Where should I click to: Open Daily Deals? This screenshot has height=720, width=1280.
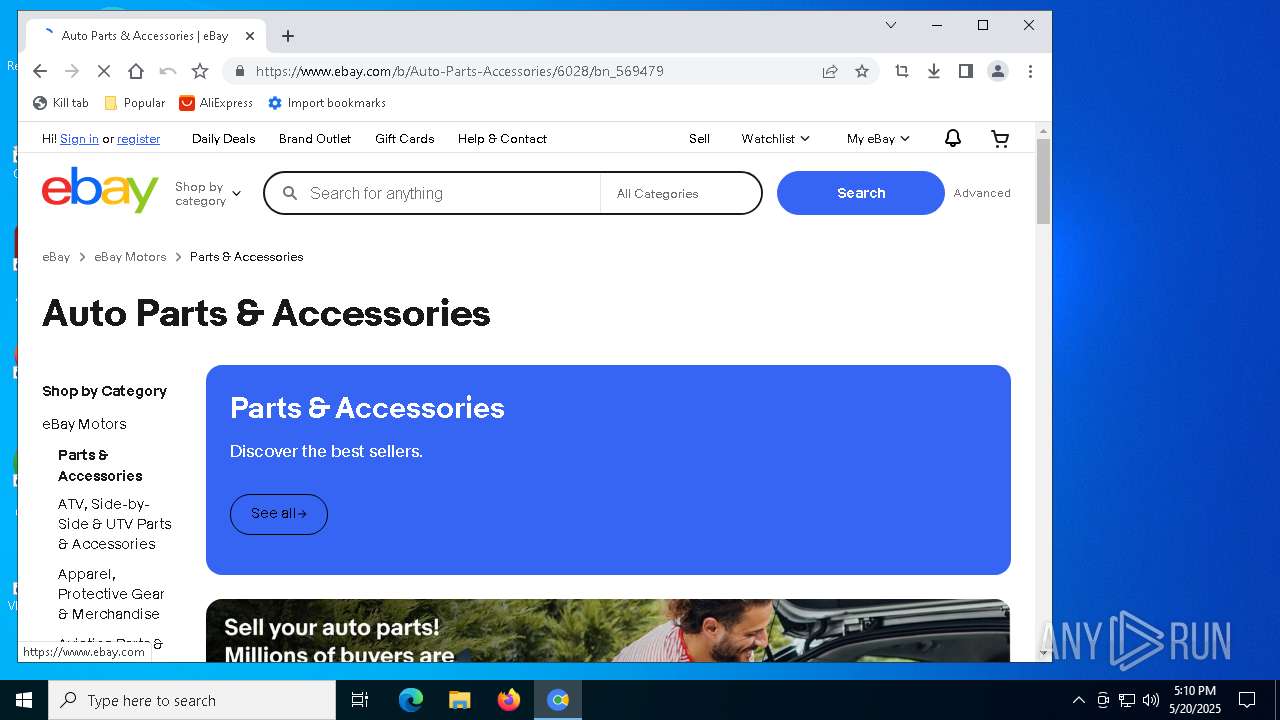224,139
